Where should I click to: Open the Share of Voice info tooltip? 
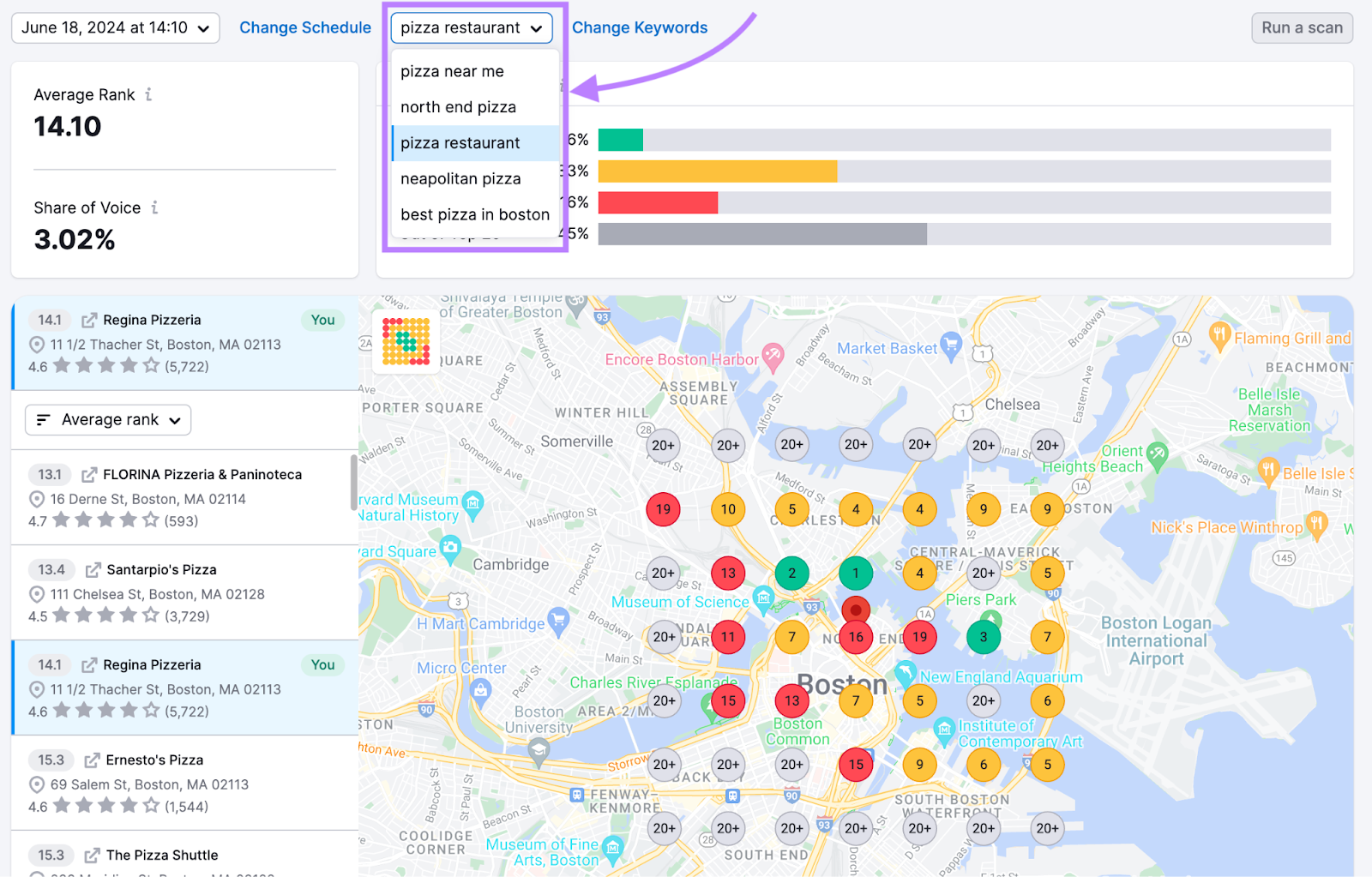pos(155,207)
